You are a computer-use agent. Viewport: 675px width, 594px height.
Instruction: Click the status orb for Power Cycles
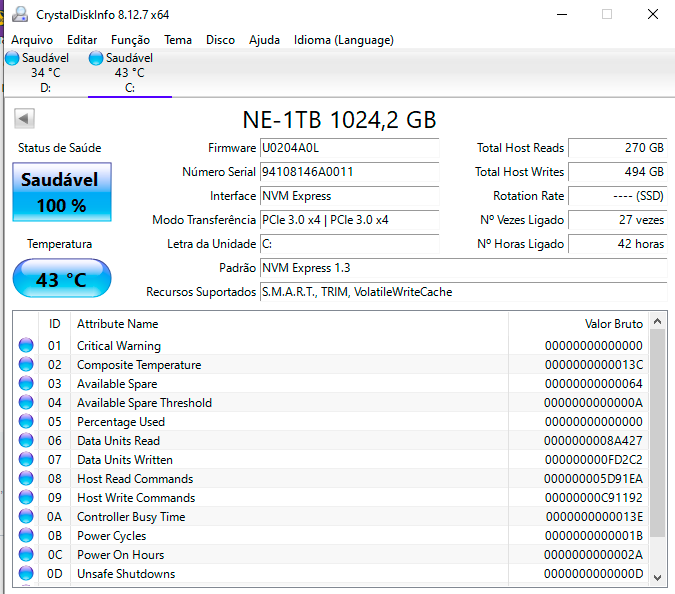tap(26, 535)
